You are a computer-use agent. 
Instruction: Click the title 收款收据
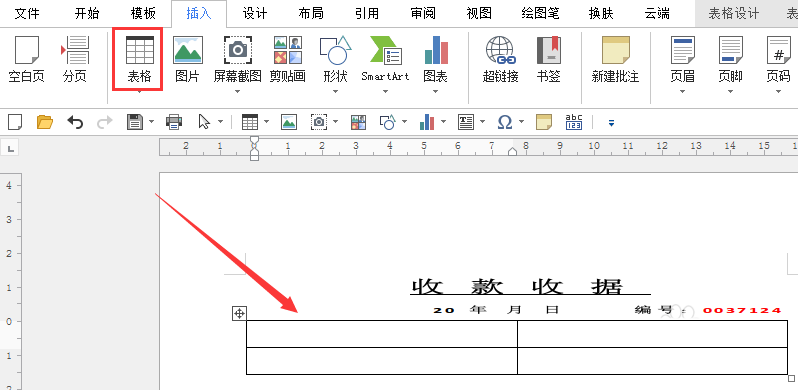(x=518, y=287)
